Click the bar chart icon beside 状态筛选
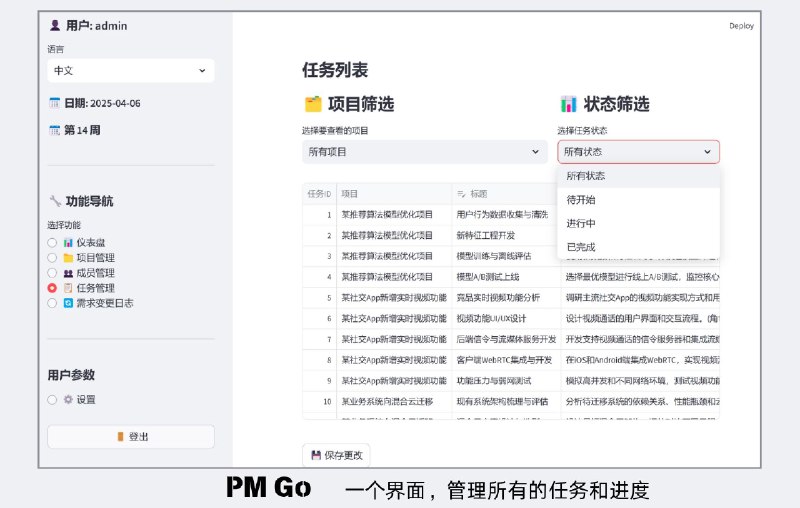 pyautogui.click(x=568, y=104)
